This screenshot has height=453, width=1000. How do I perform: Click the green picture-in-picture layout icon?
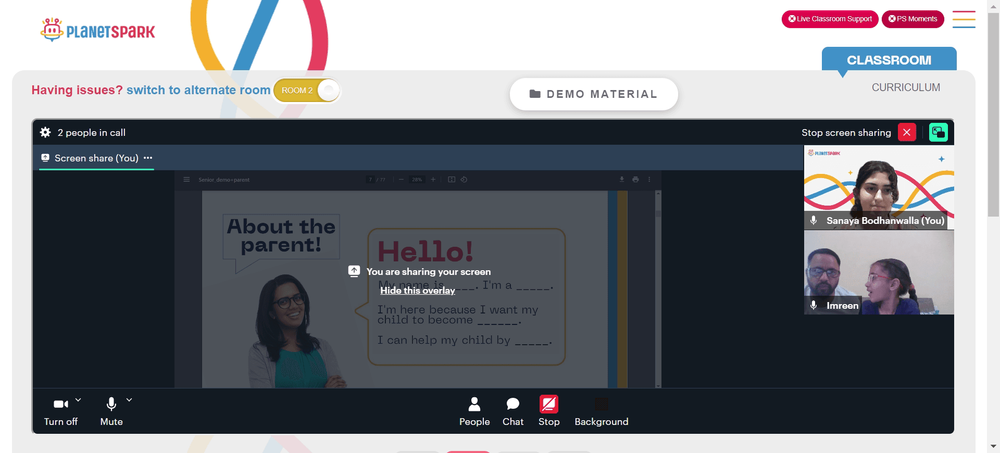938,132
